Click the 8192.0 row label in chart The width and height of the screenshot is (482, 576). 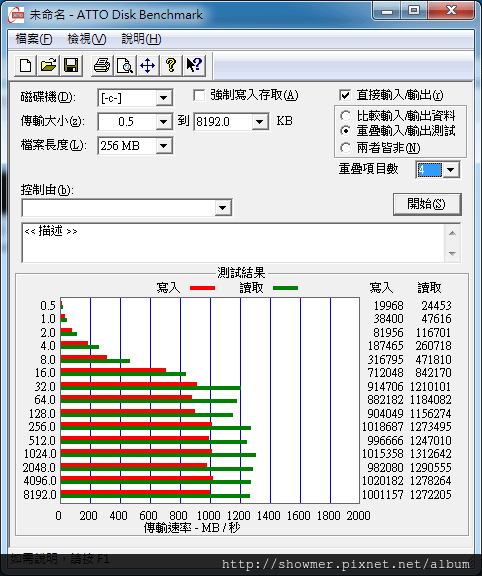(40, 495)
